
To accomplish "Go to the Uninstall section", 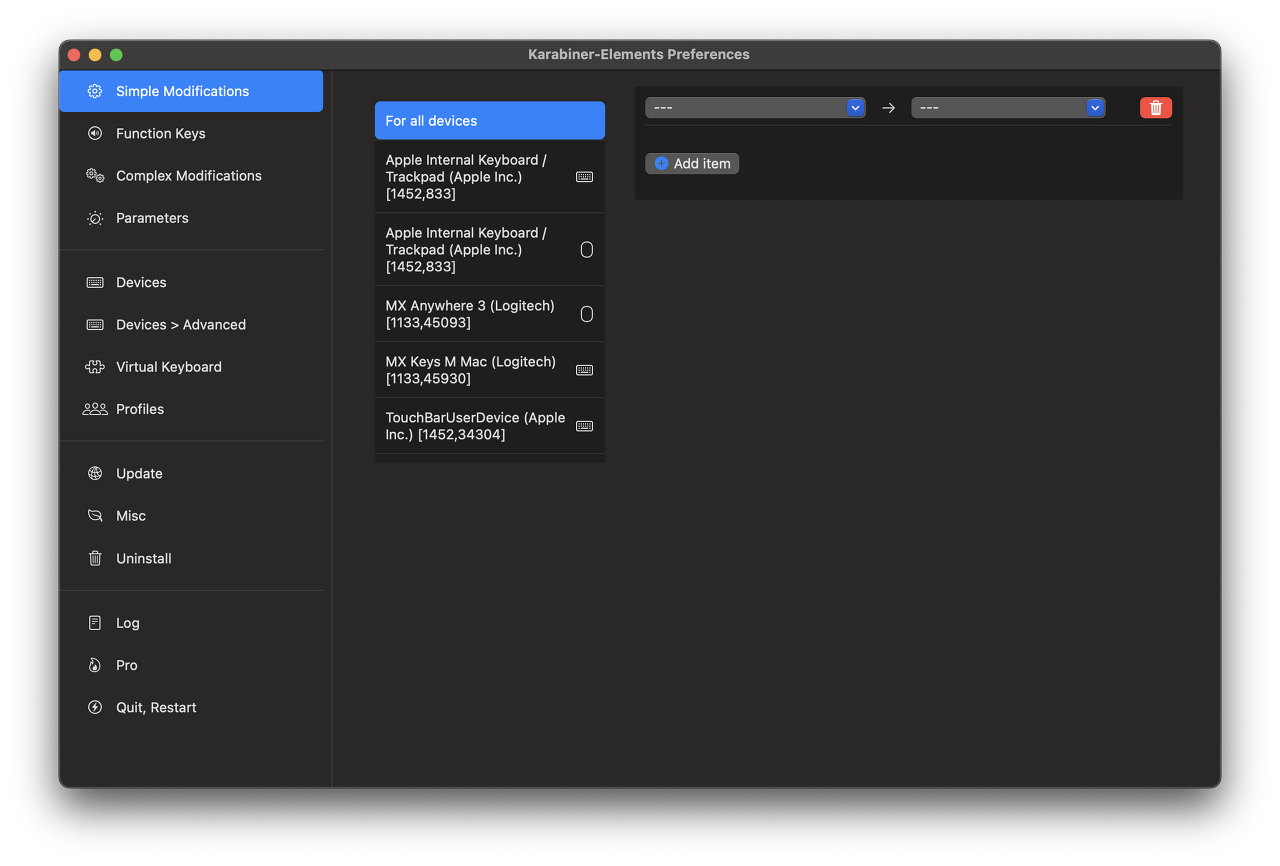I will coord(191,559).
